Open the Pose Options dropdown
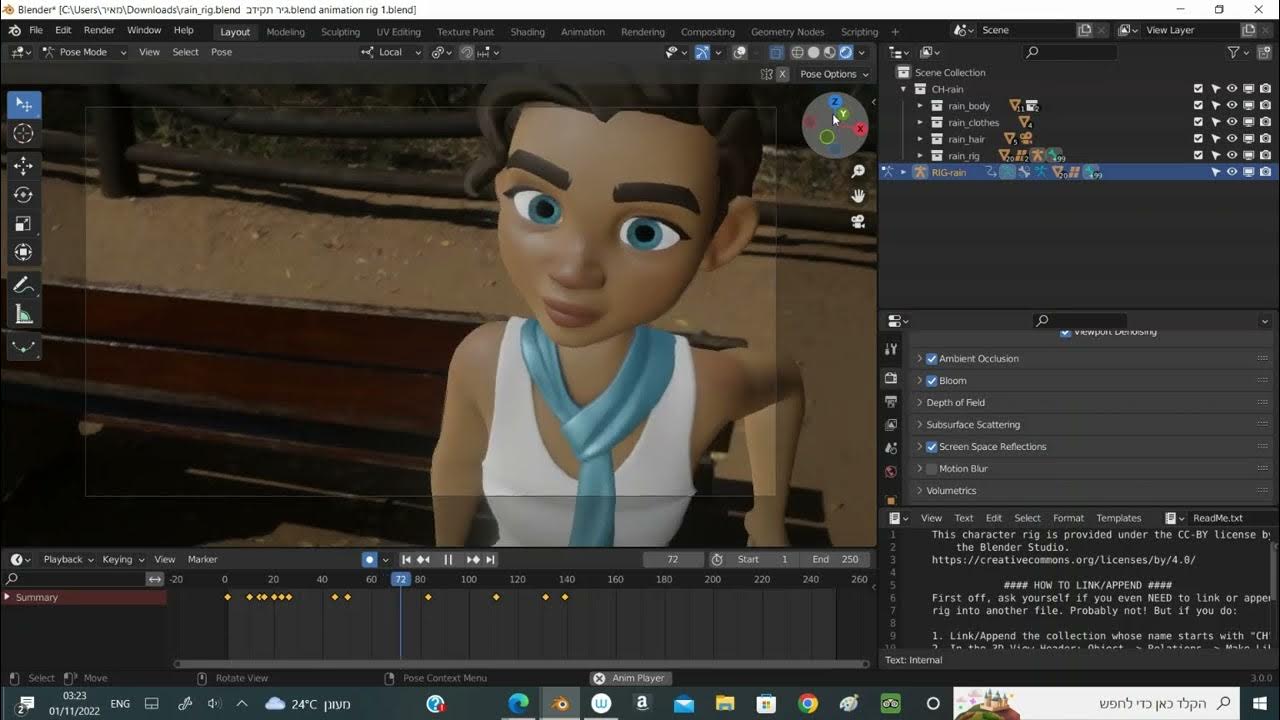The width and height of the screenshot is (1280, 720). coord(834,74)
